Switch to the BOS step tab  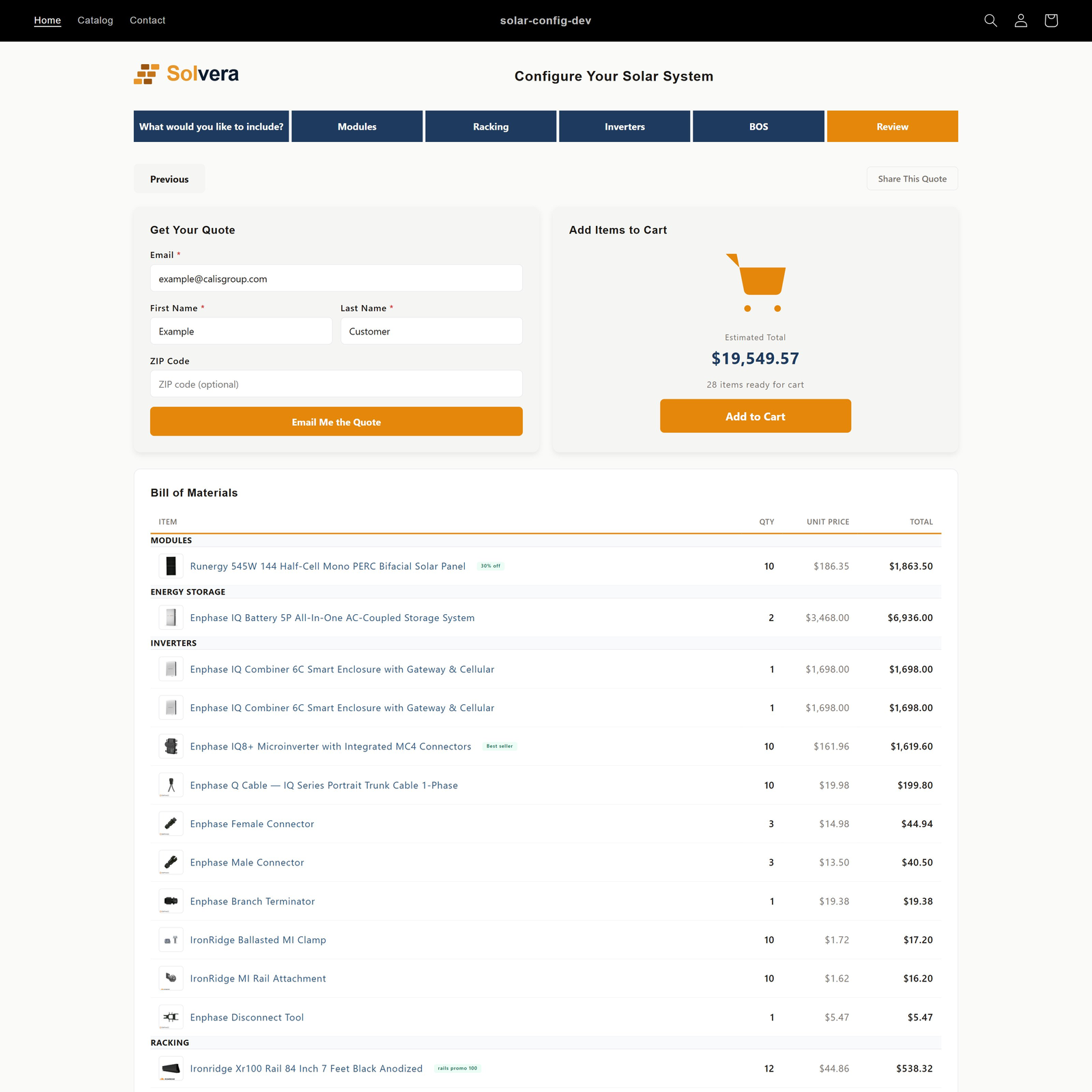click(758, 126)
